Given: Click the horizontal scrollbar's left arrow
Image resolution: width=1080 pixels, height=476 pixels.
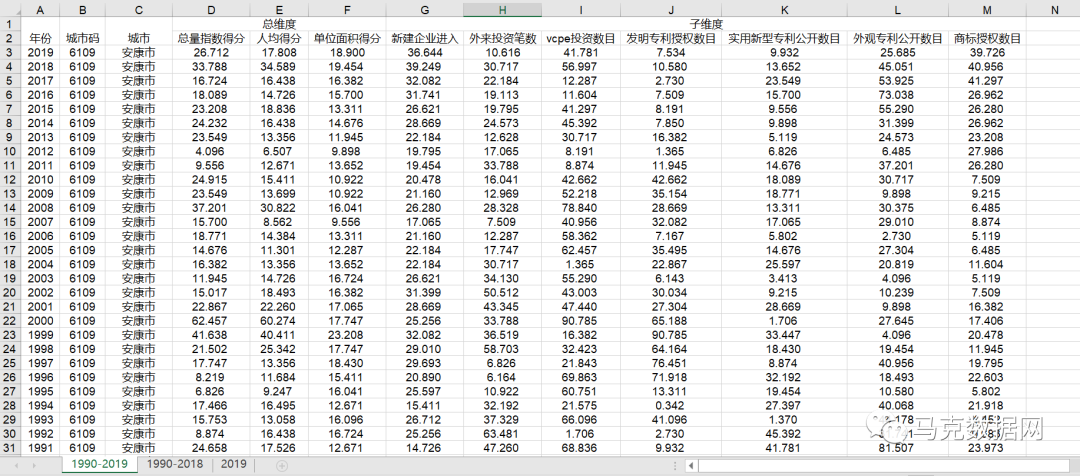Looking at the screenshot, I should coord(691,465).
